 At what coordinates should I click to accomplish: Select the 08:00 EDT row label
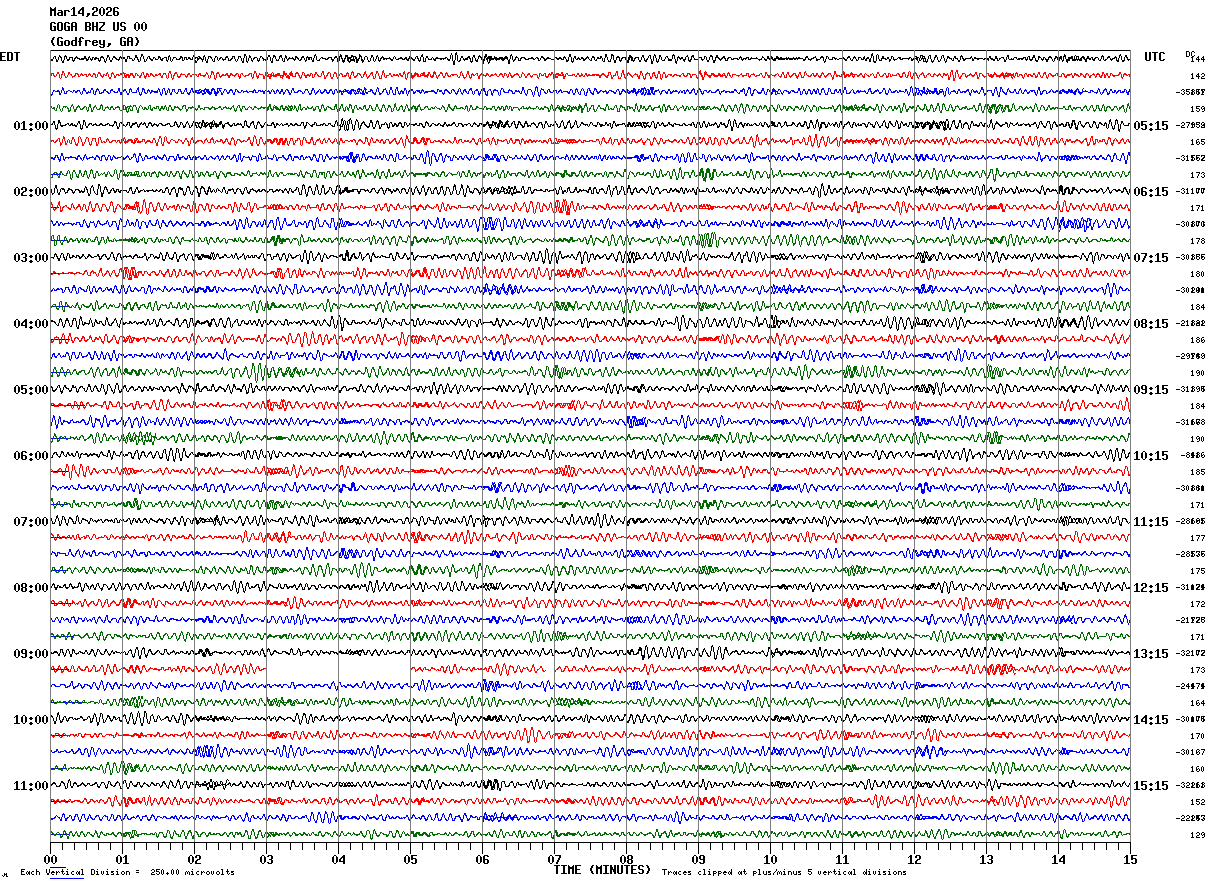(30, 588)
